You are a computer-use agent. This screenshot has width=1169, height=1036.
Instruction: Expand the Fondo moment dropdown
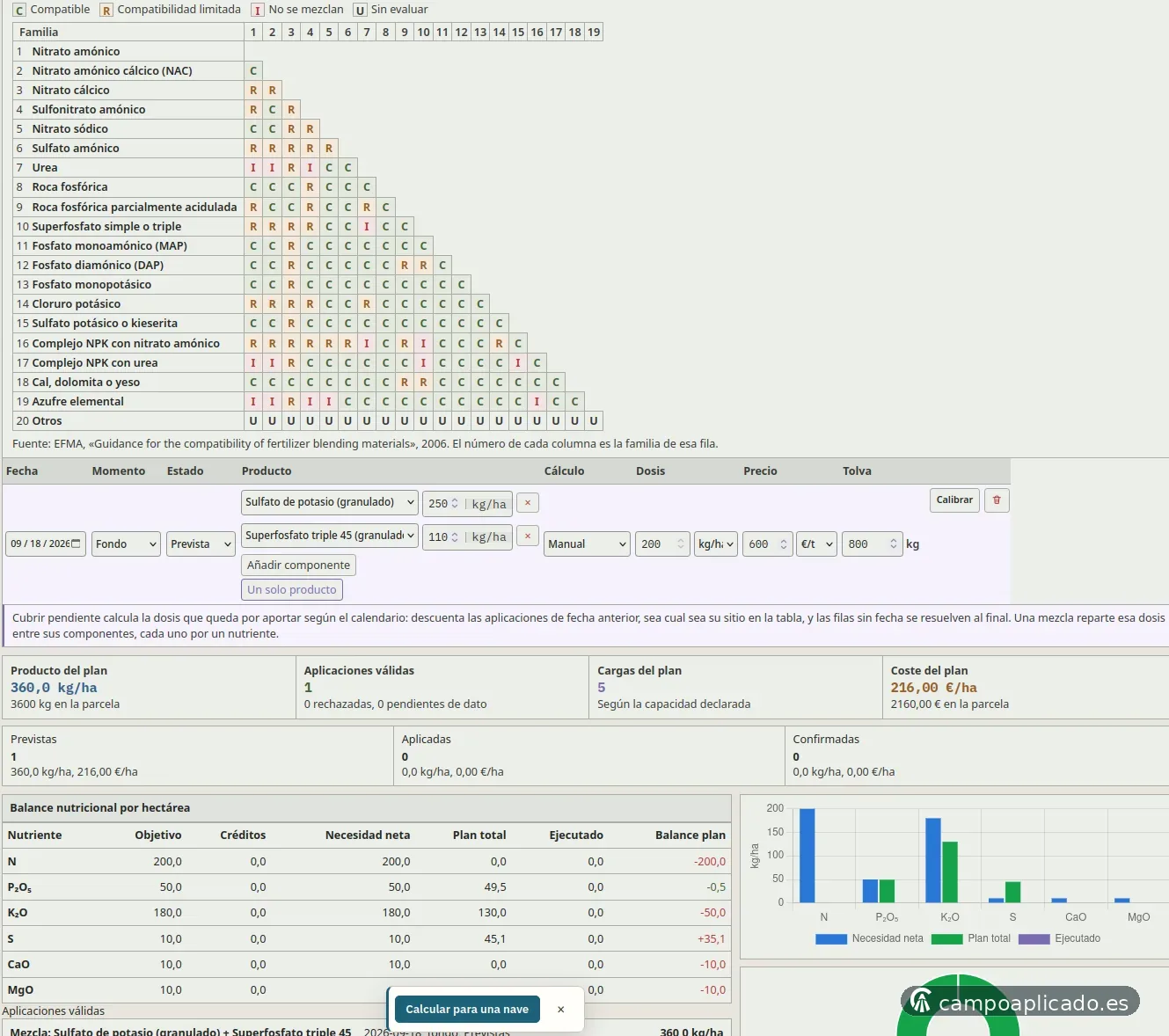point(127,544)
